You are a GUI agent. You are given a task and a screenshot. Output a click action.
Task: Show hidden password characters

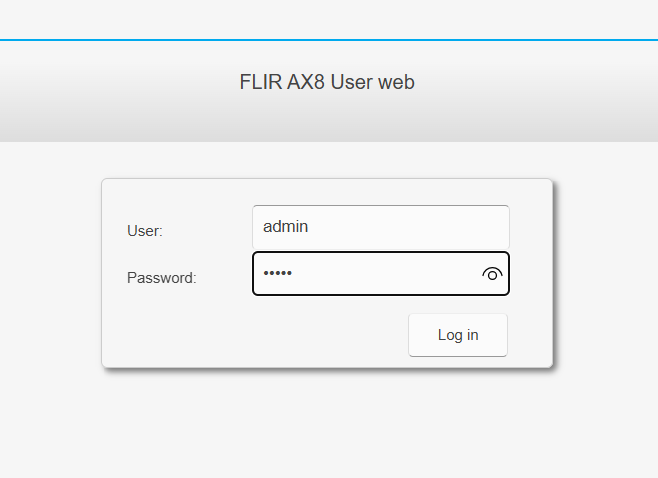pyautogui.click(x=491, y=274)
